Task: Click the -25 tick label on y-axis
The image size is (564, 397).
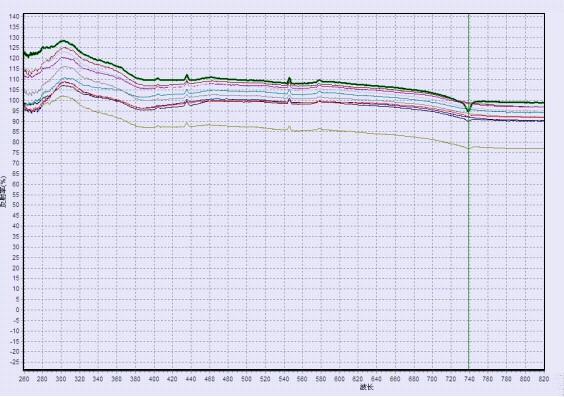Action: 14,362
